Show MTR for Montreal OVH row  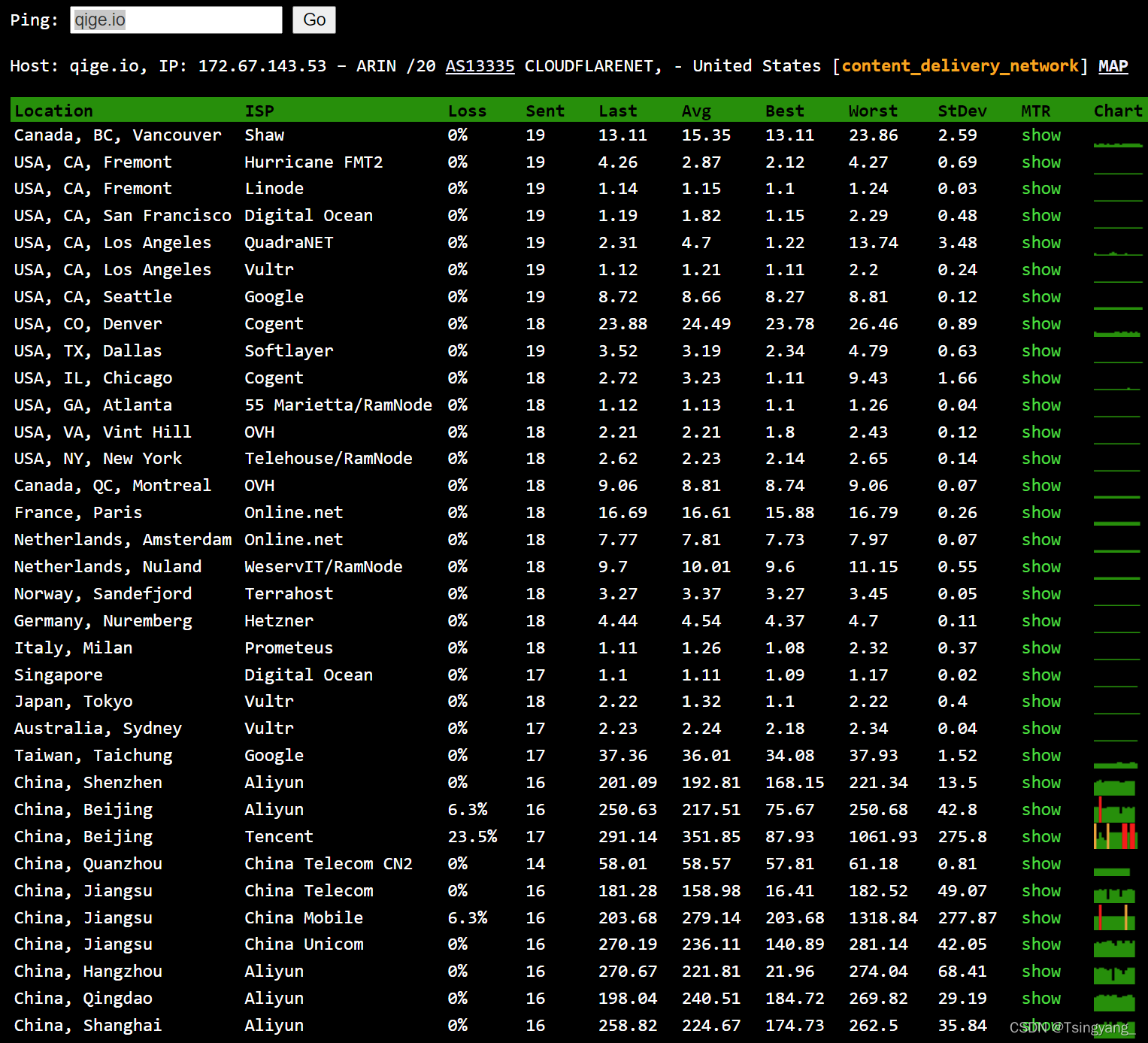click(x=1041, y=486)
